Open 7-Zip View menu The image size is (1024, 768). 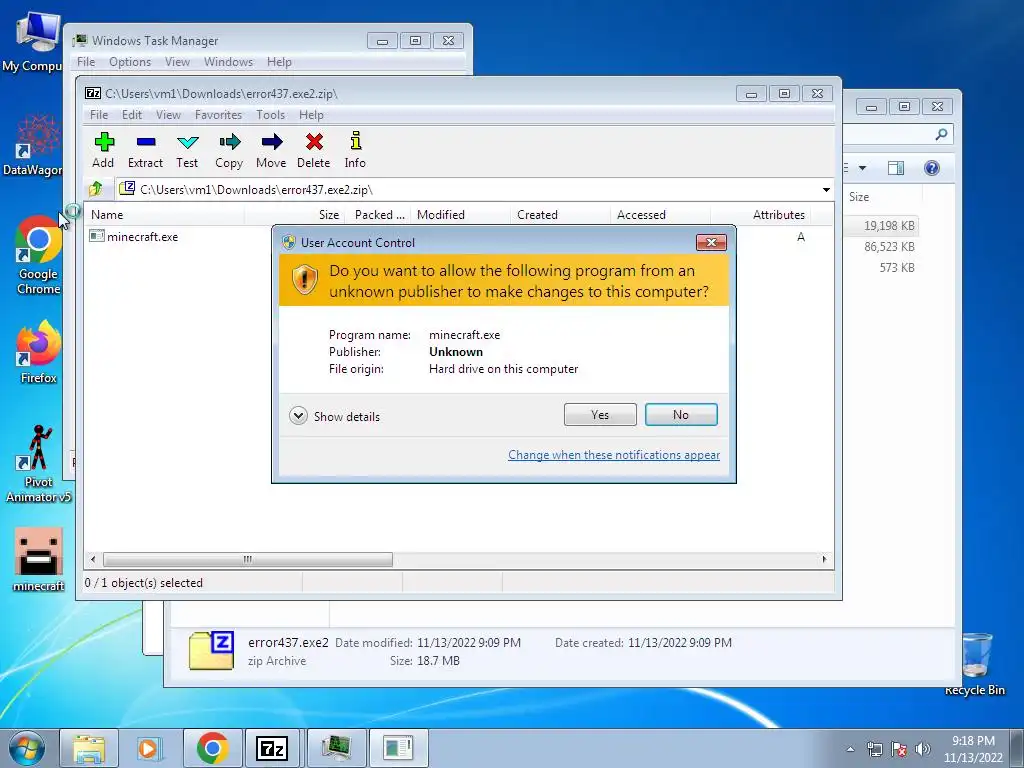tap(168, 115)
